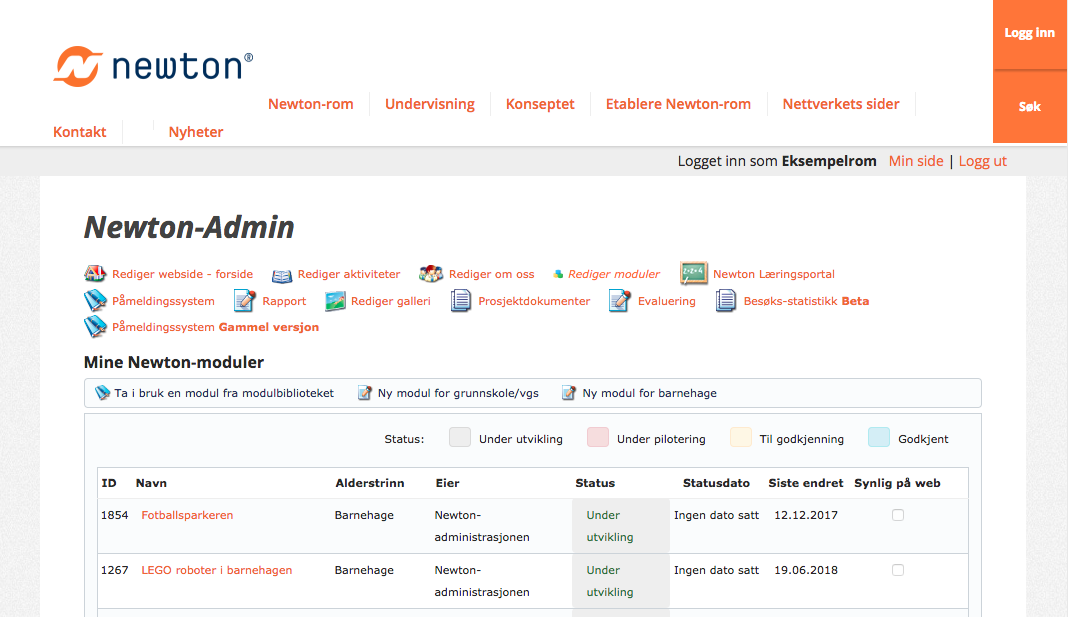This screenshot has height=617, width=1068.
Task: Click the Besøks-statistikk document icon
Action: pos(726,301)
